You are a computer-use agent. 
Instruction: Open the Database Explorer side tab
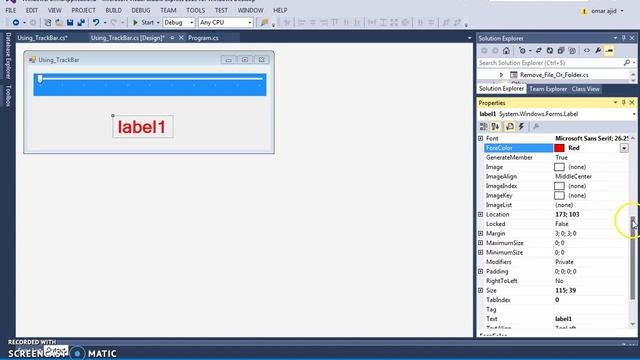coord(7,56)
